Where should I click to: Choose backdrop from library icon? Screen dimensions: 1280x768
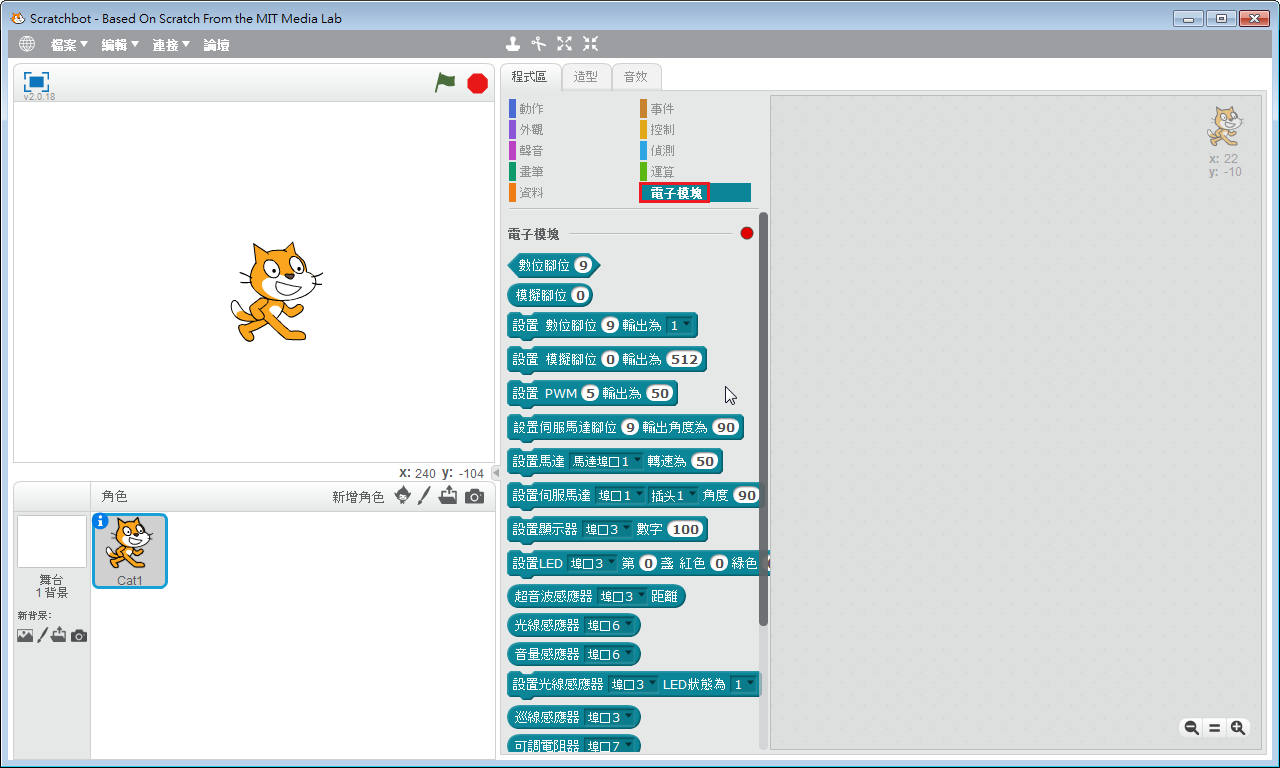point(25,635)
